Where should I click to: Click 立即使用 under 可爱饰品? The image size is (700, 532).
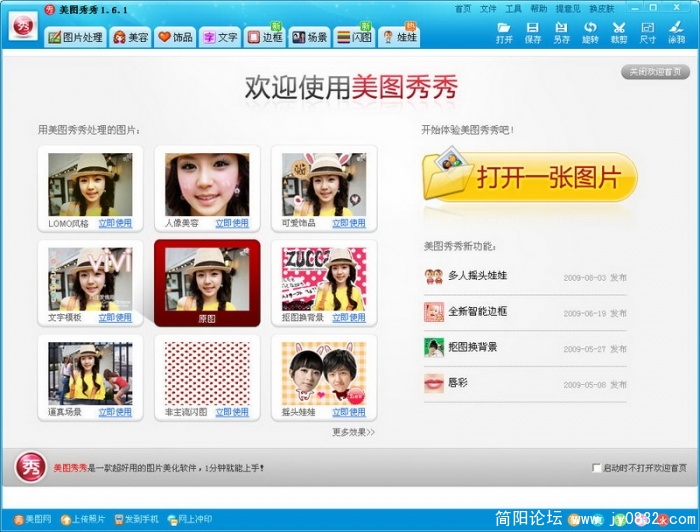click(349, 223)
